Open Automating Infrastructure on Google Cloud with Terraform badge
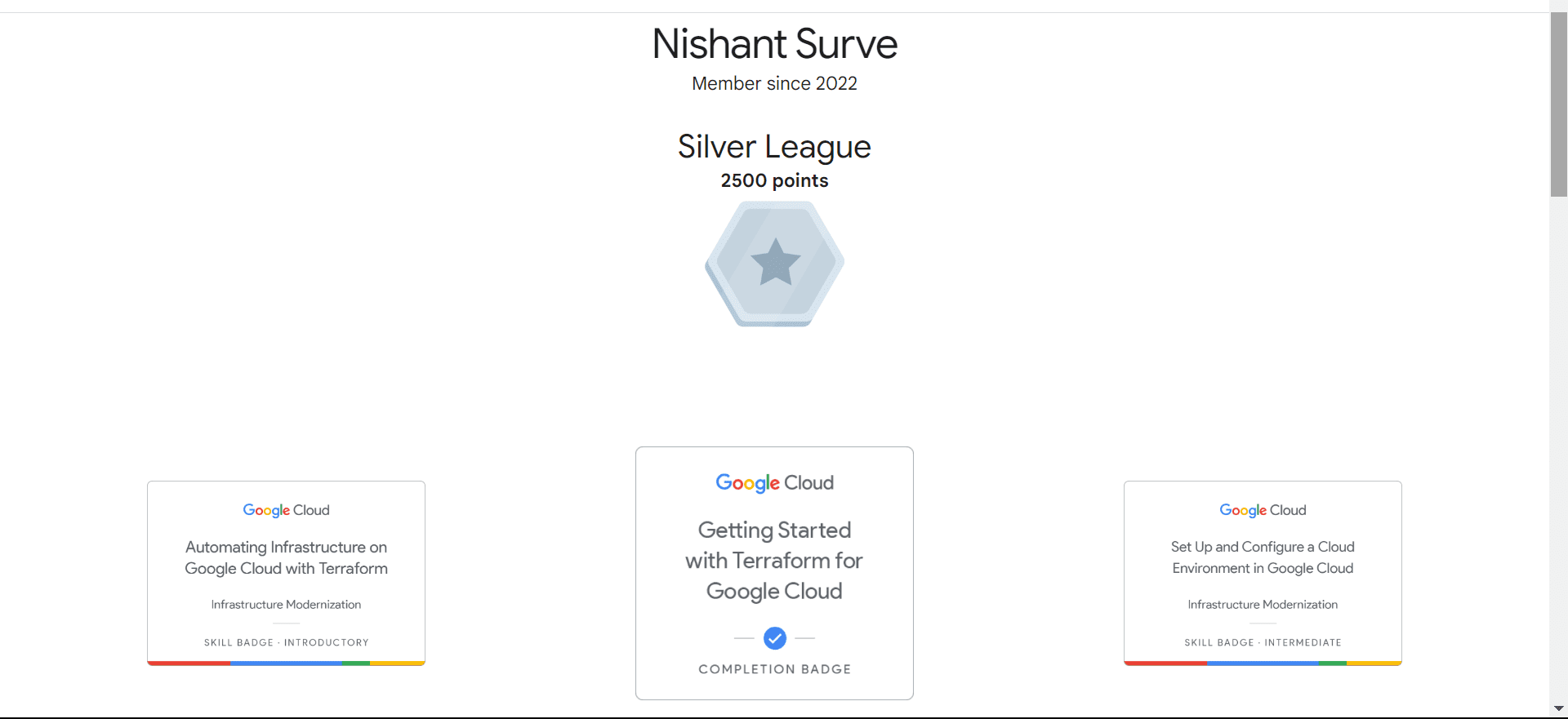This screenshot has width=1568, height=719. click(286, 558)
